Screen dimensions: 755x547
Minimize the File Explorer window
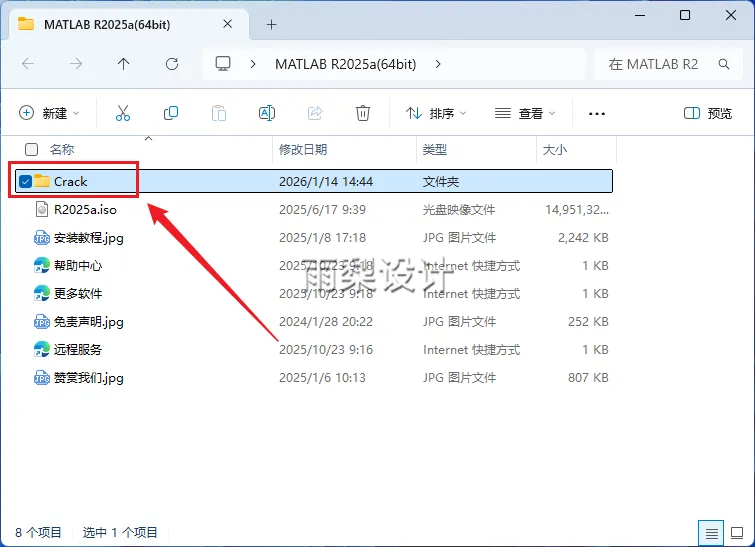(640, 15)
